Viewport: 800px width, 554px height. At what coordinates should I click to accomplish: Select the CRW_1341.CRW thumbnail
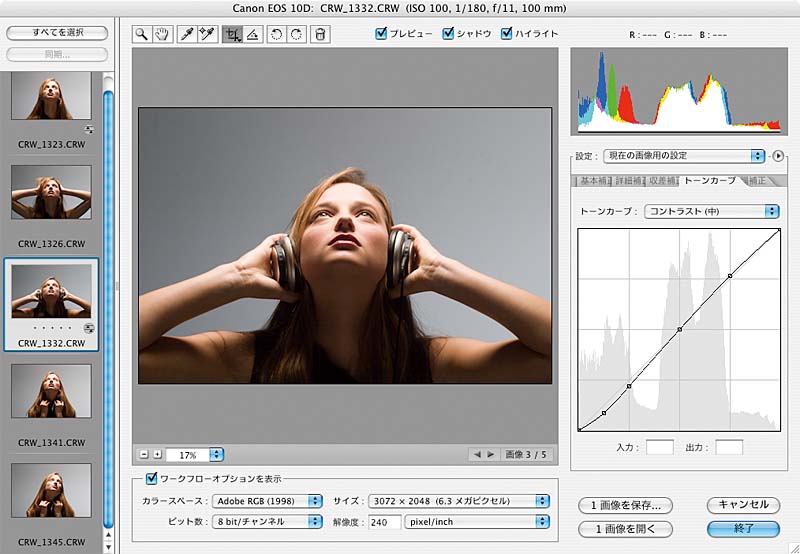(x=52, y=391)
